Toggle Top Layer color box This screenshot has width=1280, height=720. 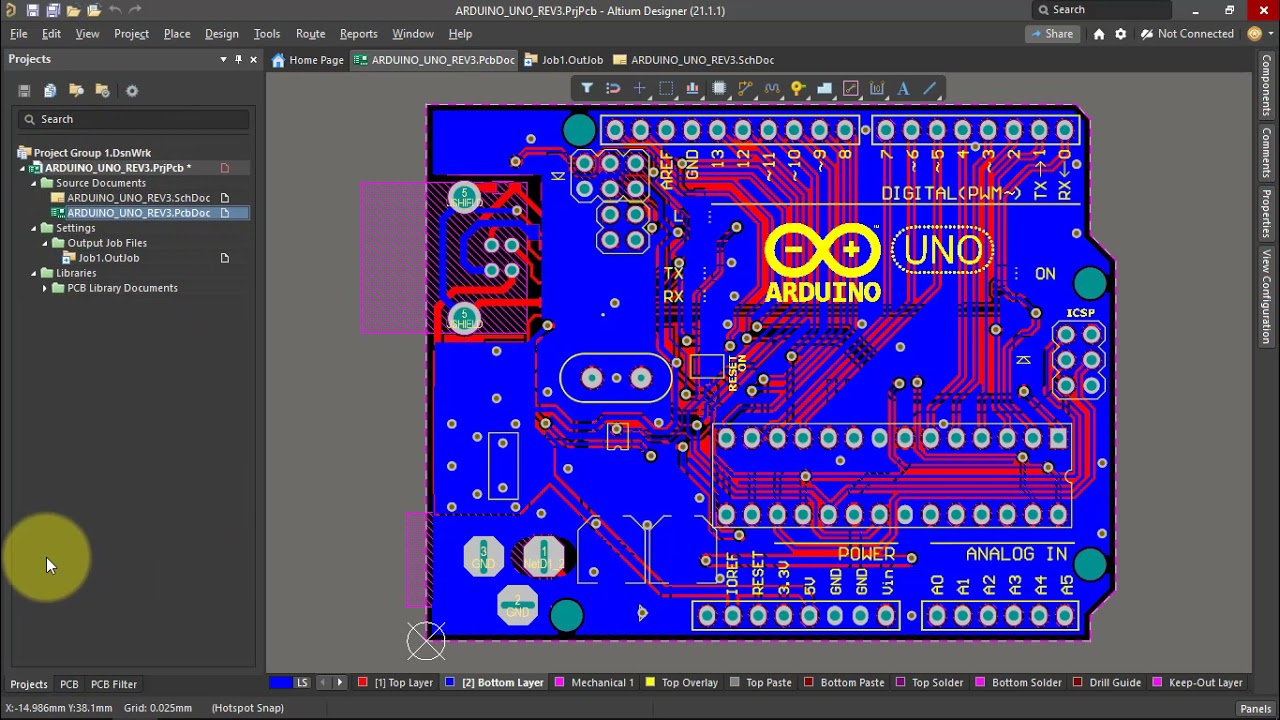point(363,683)
